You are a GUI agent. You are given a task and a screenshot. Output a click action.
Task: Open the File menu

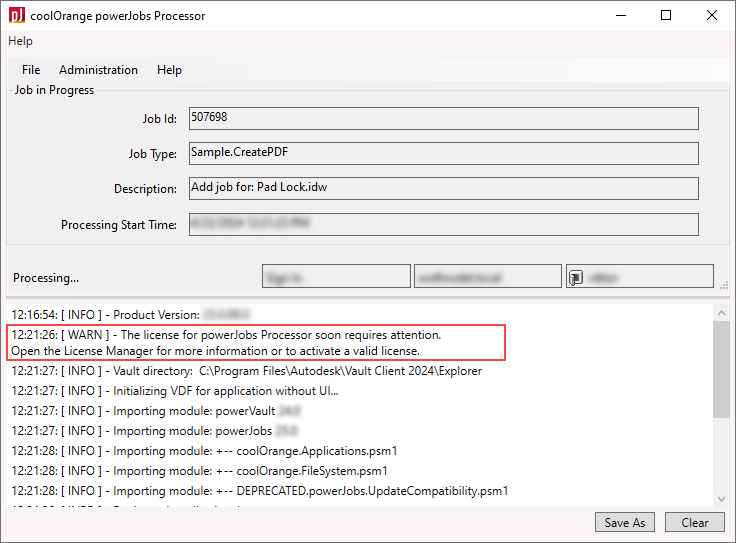tap(31, 70)
